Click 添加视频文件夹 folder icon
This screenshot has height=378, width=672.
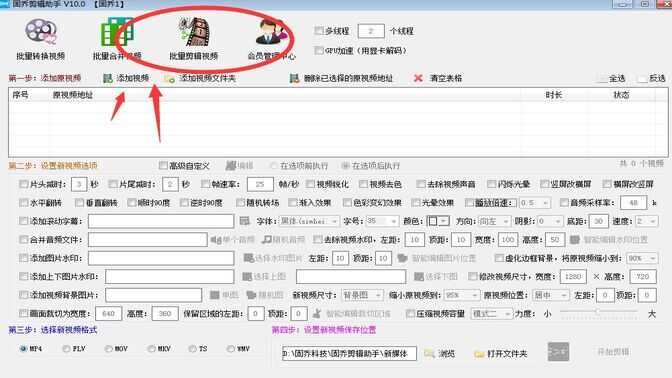pyautogui.click(x=170, y=79)
